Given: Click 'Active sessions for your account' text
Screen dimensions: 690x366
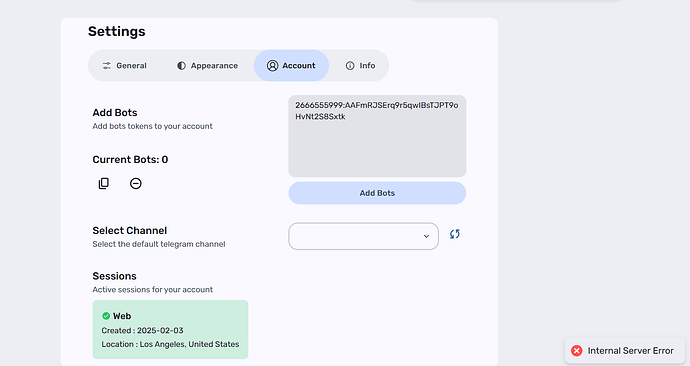Looking at the screenshot, I should (x=153, y=289).
